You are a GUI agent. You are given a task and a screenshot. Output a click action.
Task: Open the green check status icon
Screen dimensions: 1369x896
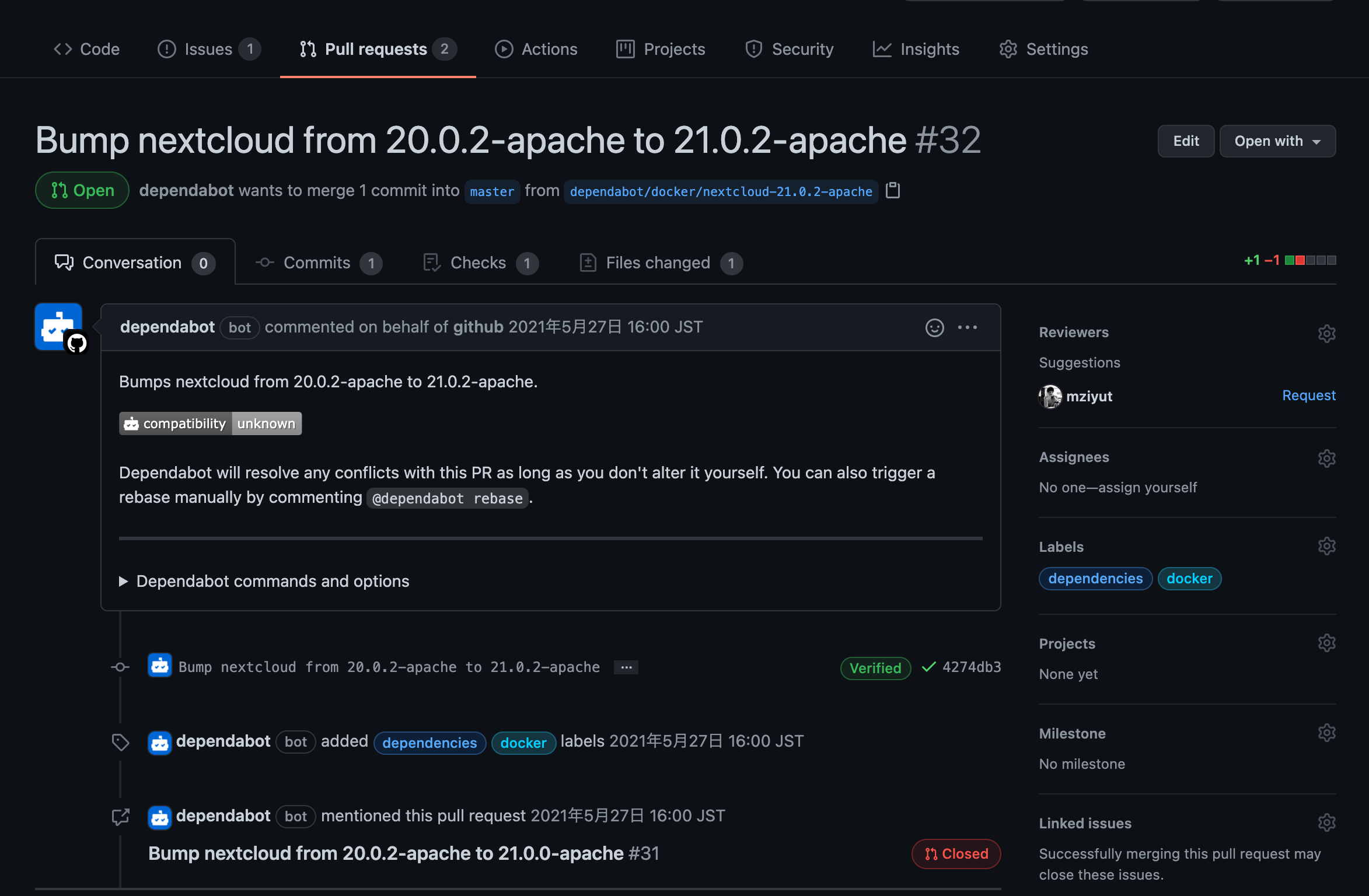point(928,667)
